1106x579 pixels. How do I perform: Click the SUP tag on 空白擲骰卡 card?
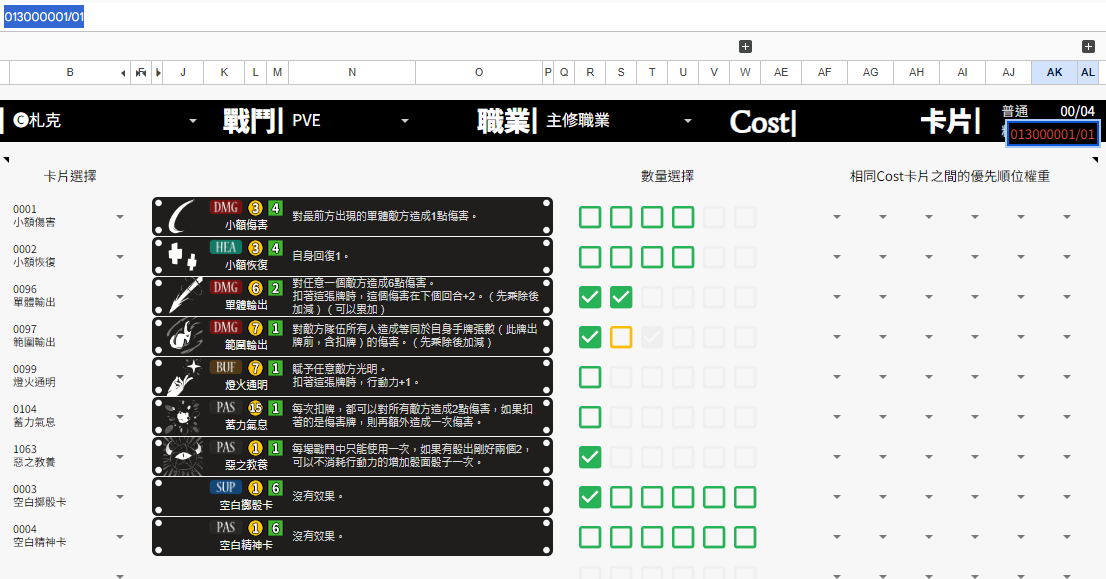pos(226,487)
